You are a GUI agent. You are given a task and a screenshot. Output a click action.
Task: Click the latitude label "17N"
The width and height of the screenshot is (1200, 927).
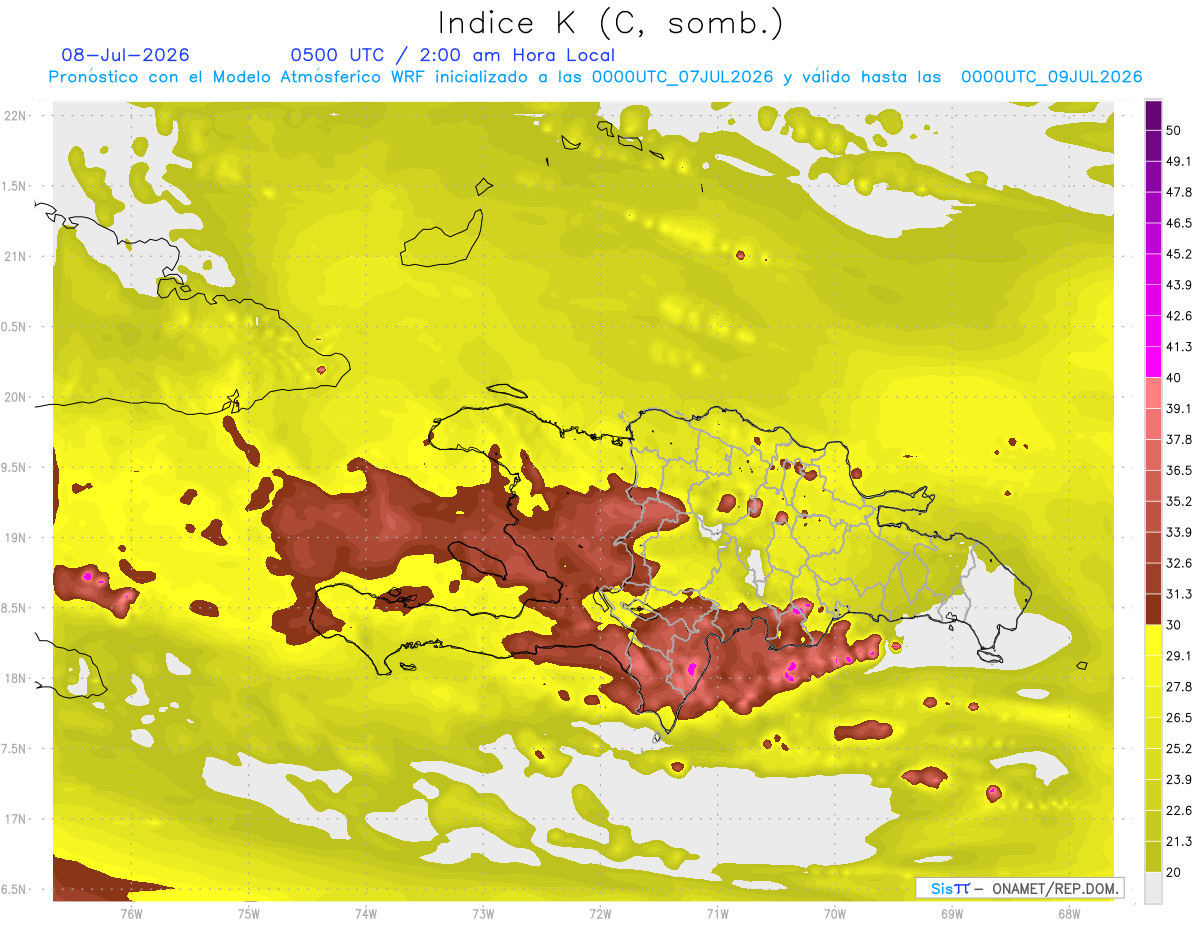15,819
